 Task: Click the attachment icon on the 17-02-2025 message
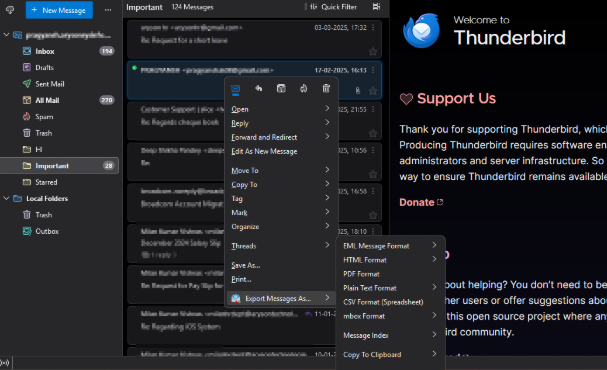(x=358, y=91)
